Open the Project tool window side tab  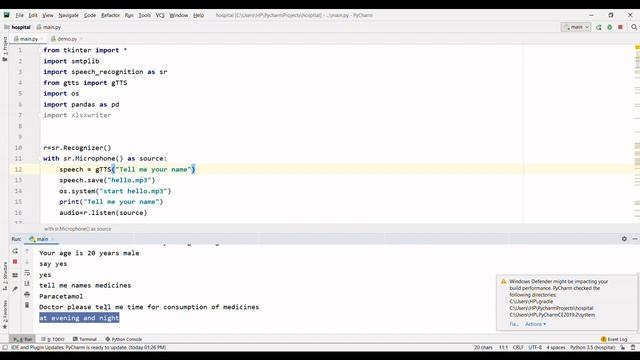click(5, 49)
